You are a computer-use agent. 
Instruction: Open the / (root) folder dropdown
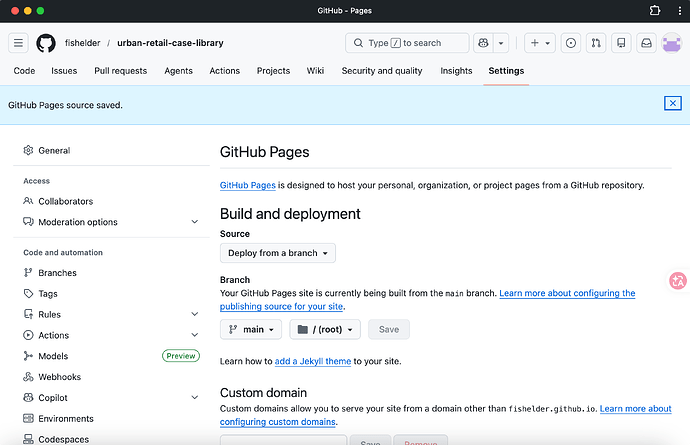tap(325, 329)
